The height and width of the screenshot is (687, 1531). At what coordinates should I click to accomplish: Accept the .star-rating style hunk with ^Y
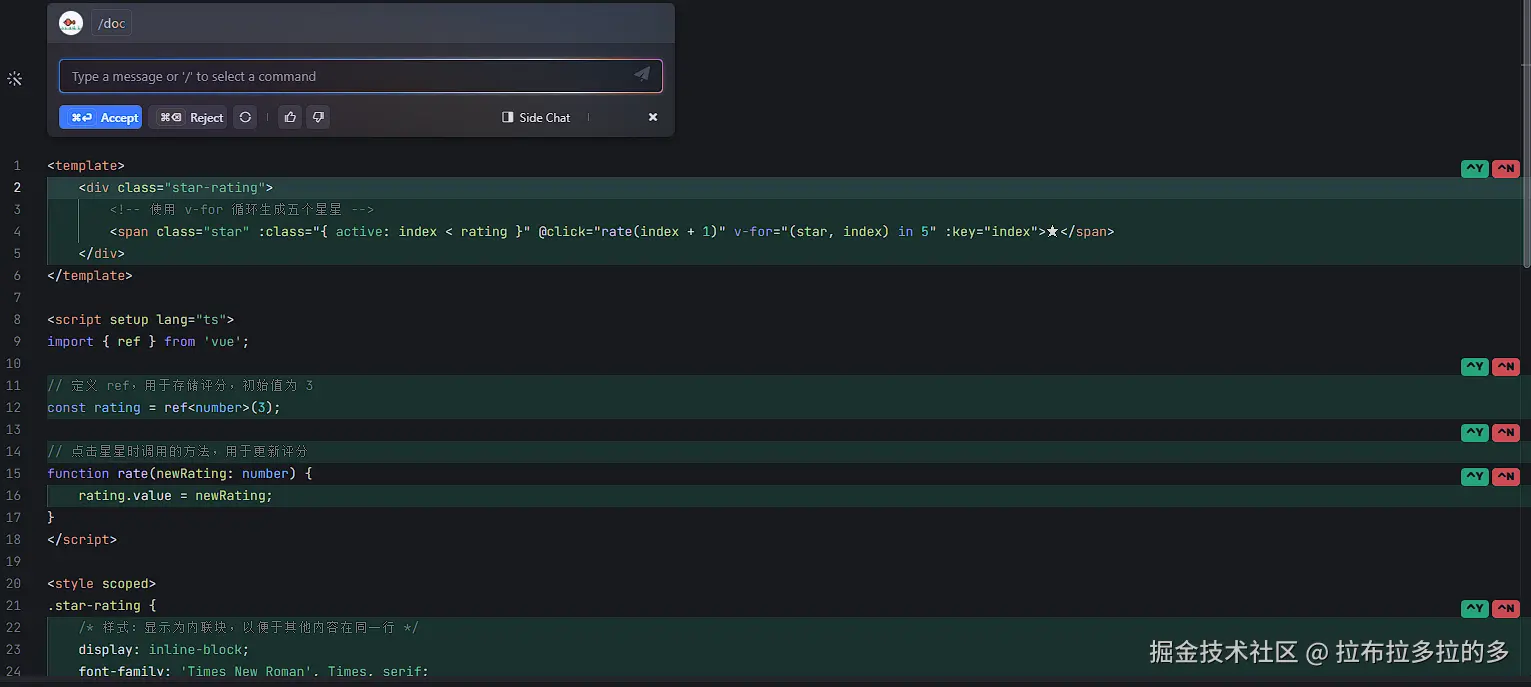[x=1474, y=609]
